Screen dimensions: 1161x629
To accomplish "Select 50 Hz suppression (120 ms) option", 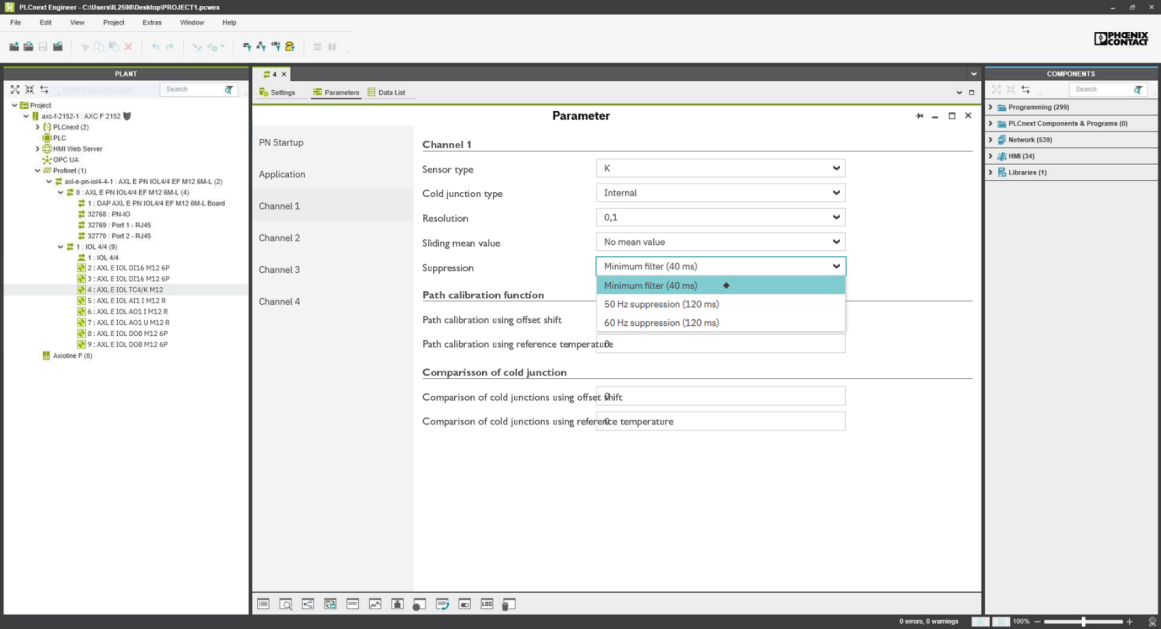I will point(661,304).
